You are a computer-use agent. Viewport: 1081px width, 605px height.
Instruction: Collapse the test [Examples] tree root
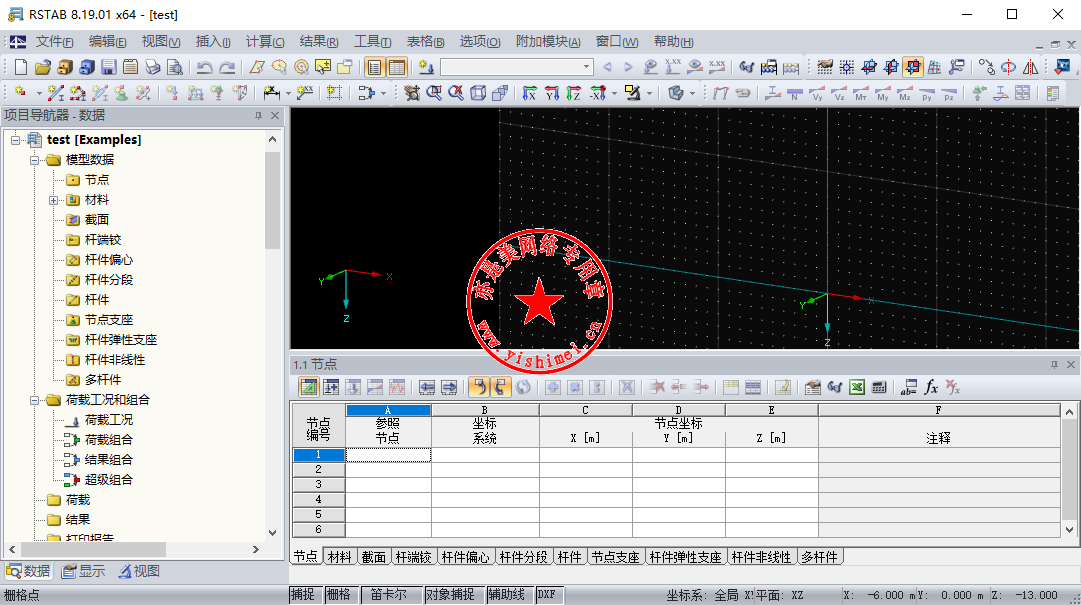tap(15, 140)
